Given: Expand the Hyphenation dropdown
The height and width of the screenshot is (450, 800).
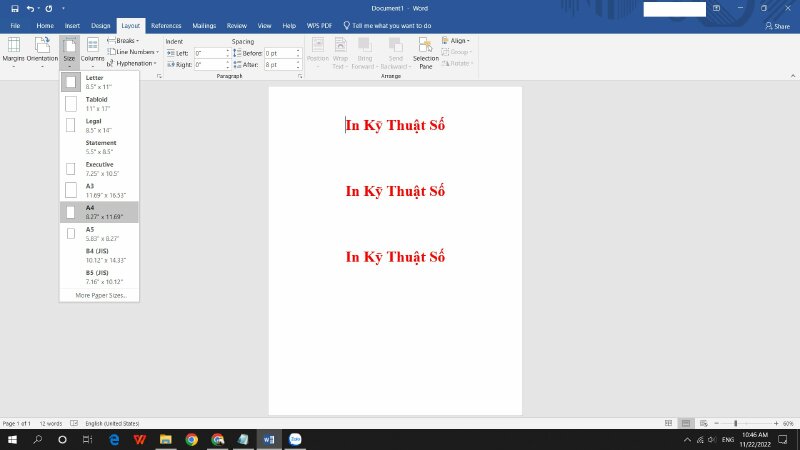Looking at the screenshot, I should tap(134, 63).
